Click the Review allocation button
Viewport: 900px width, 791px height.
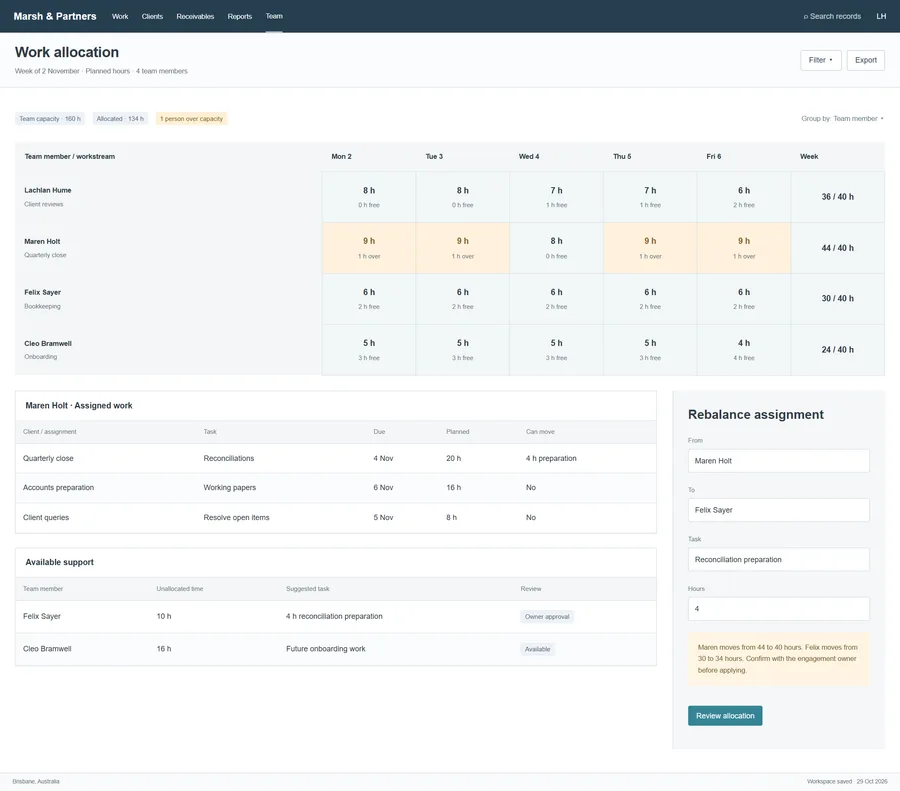coord(725,716)
